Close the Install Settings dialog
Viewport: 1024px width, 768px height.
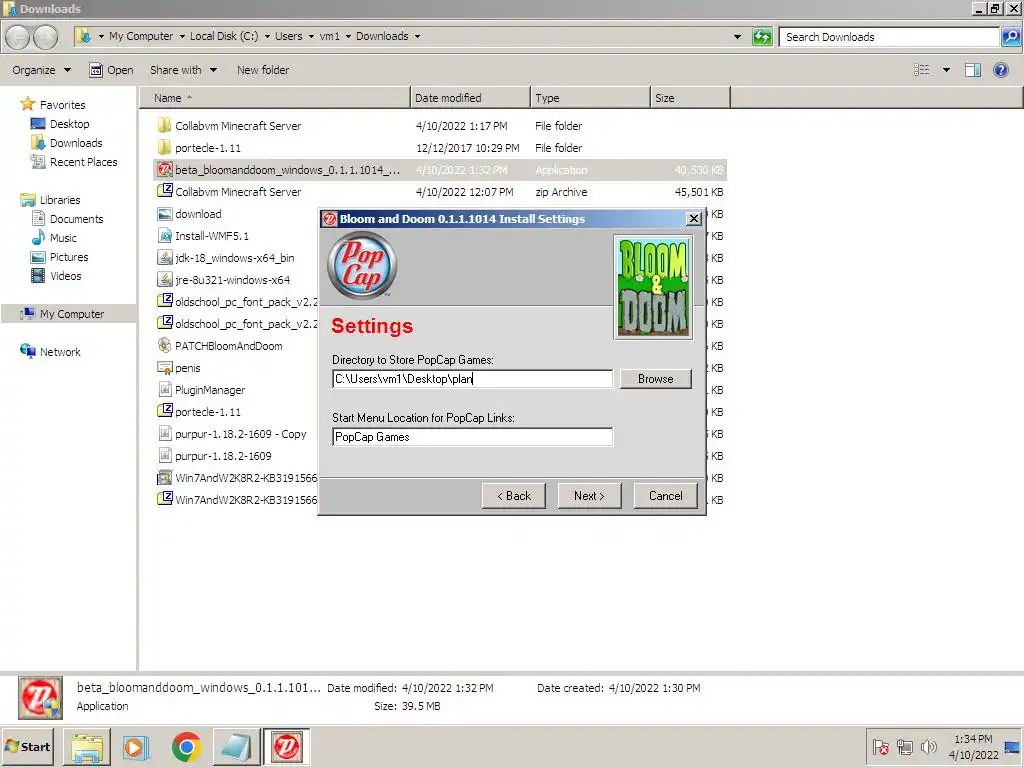[694, 219]
